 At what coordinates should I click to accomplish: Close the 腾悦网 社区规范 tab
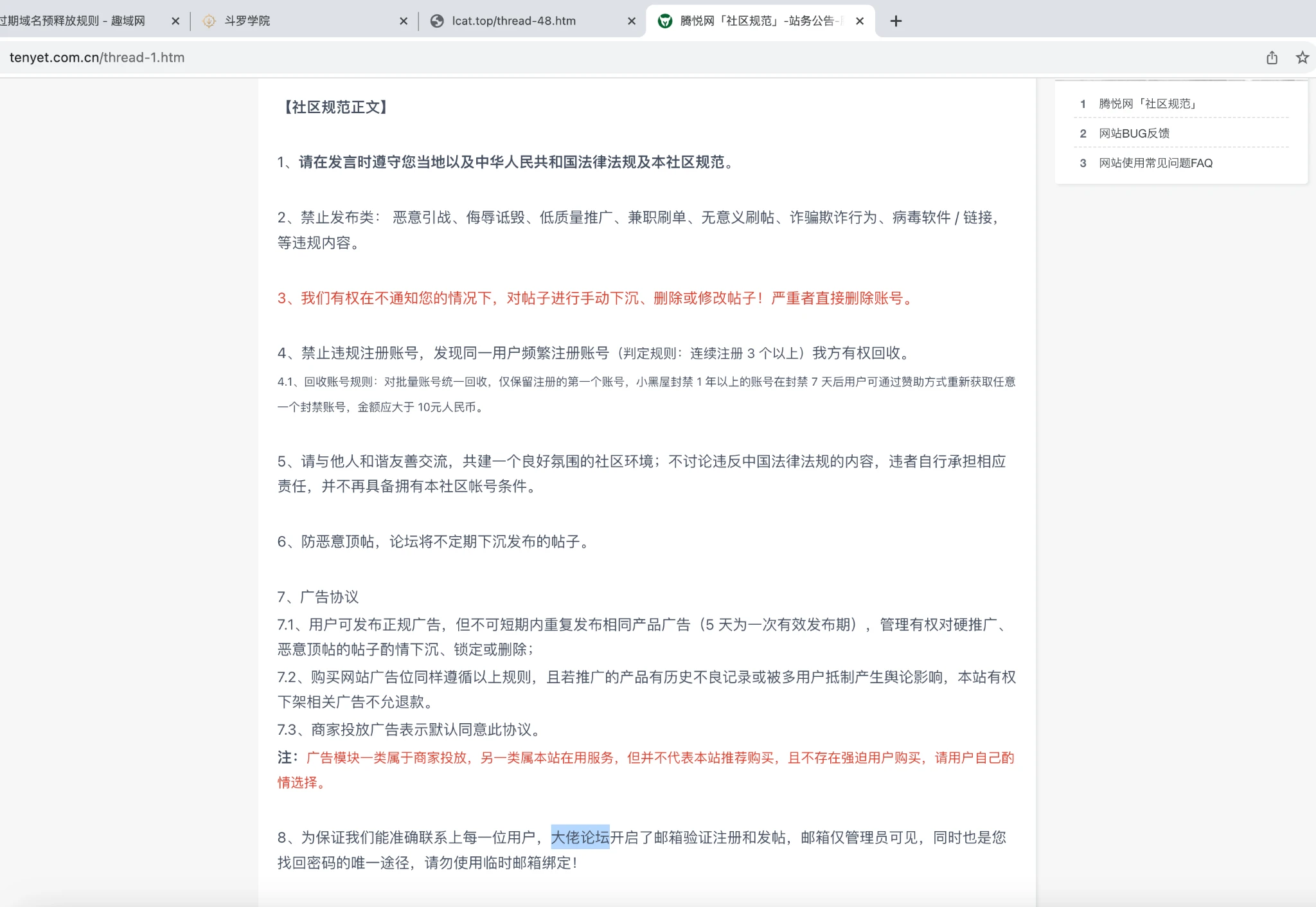pos(860,21)
